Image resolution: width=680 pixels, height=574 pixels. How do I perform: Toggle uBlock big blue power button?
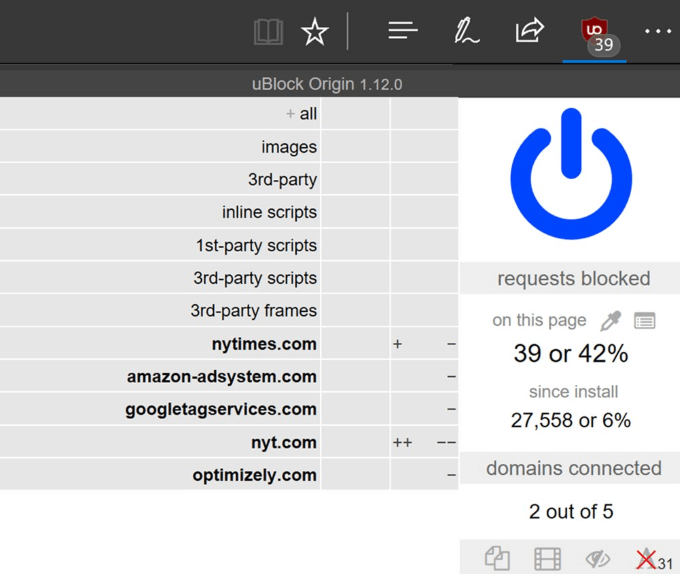(x=571, y=173)
